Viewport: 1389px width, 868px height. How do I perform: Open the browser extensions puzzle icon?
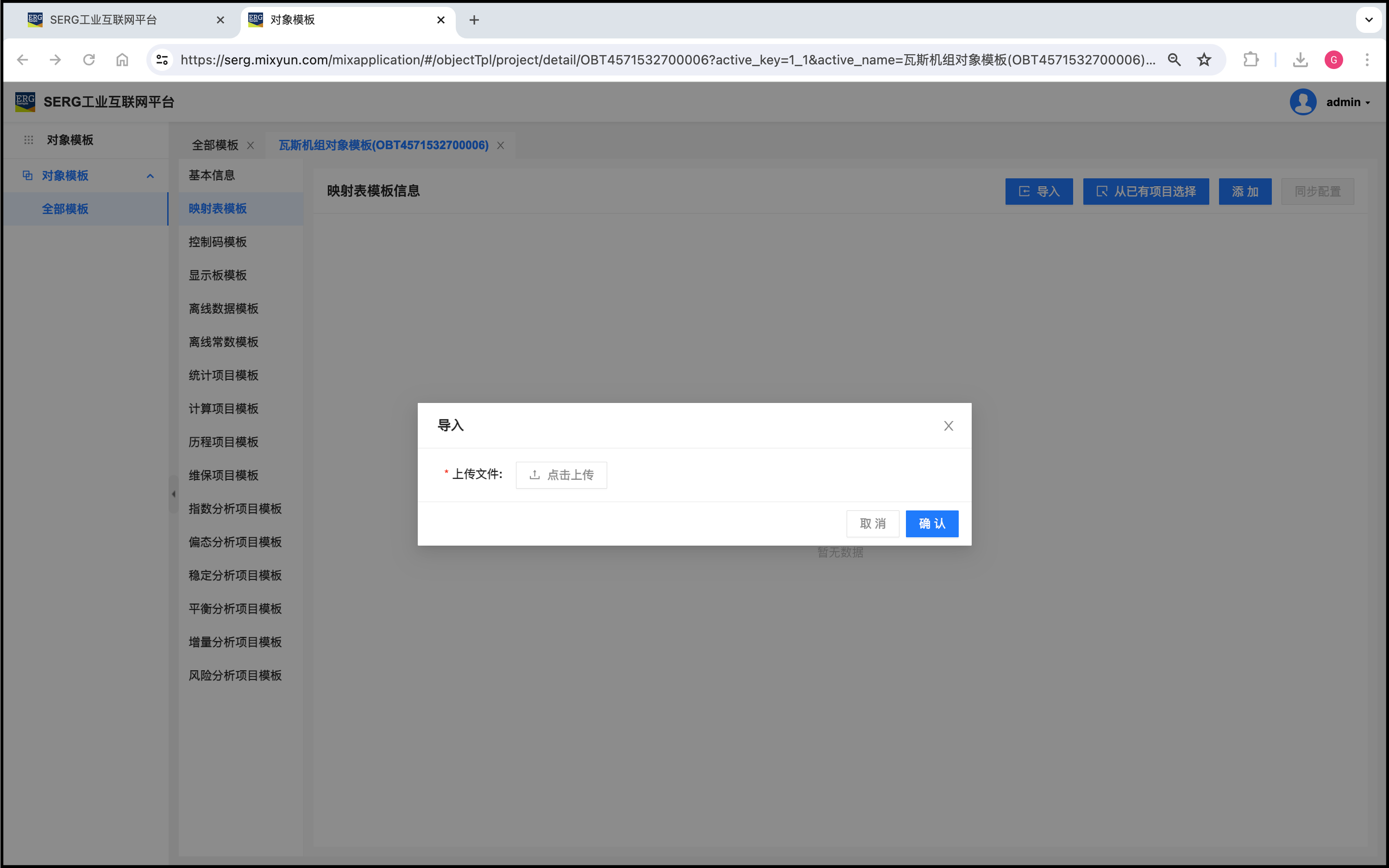[1251, 60]
